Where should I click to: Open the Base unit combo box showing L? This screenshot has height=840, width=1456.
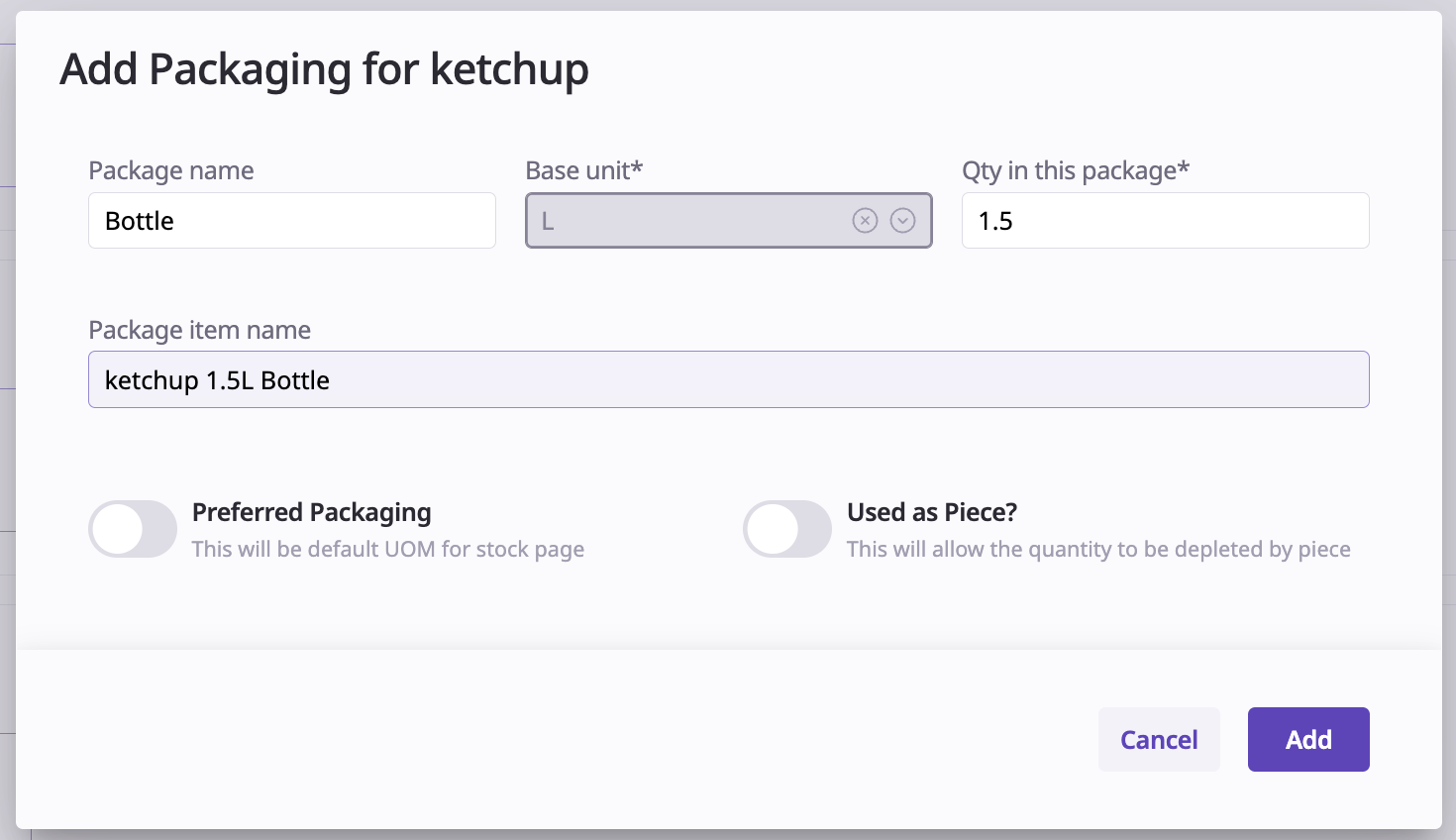683,221
